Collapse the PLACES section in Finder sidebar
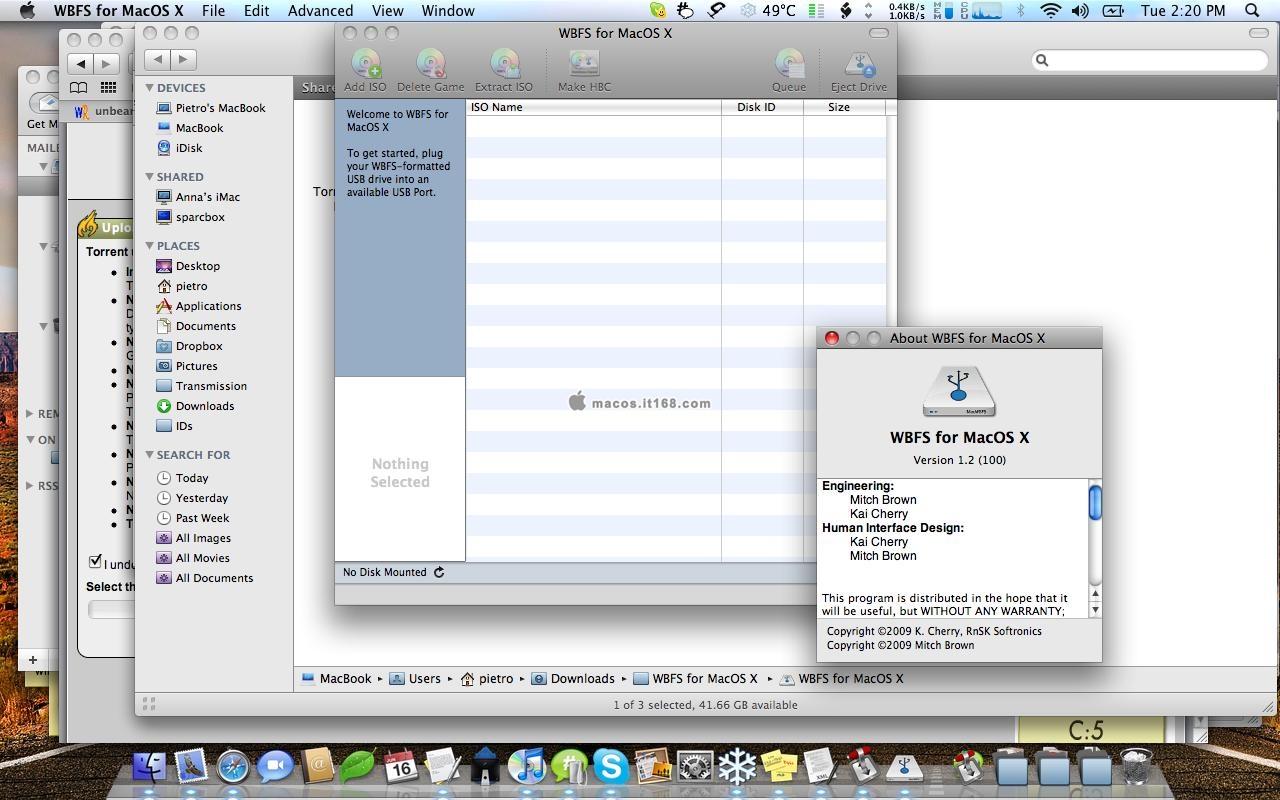Screen dimensions: 1280x800 (149, 246)
